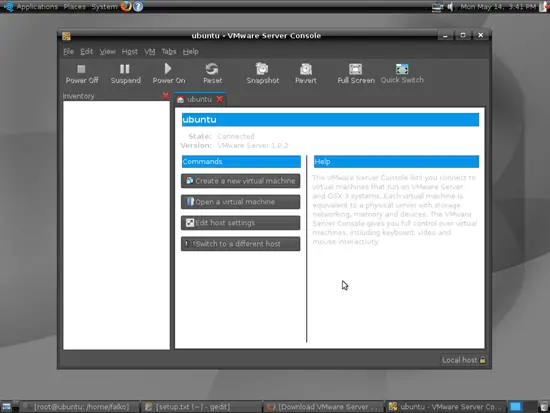Open the View menu
550x413 pixels.
click(x=107, y=52)
